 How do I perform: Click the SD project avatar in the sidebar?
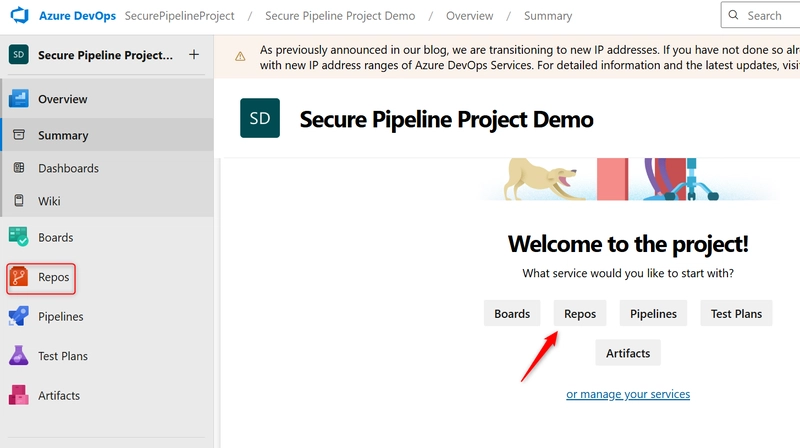click(x=18, y=55)
